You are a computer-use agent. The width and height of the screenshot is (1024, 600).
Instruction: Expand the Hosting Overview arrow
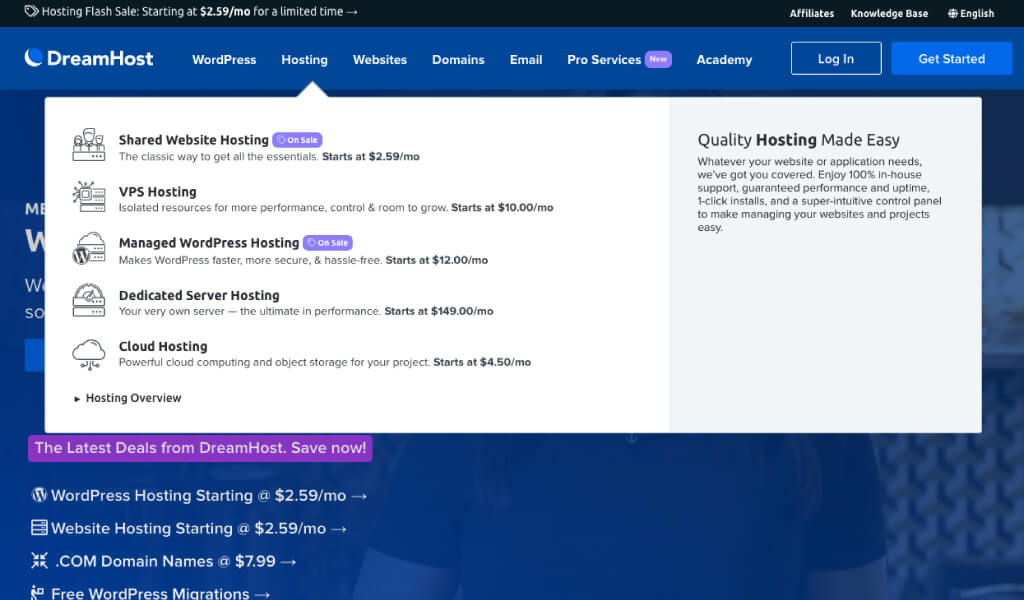(77, 398)
